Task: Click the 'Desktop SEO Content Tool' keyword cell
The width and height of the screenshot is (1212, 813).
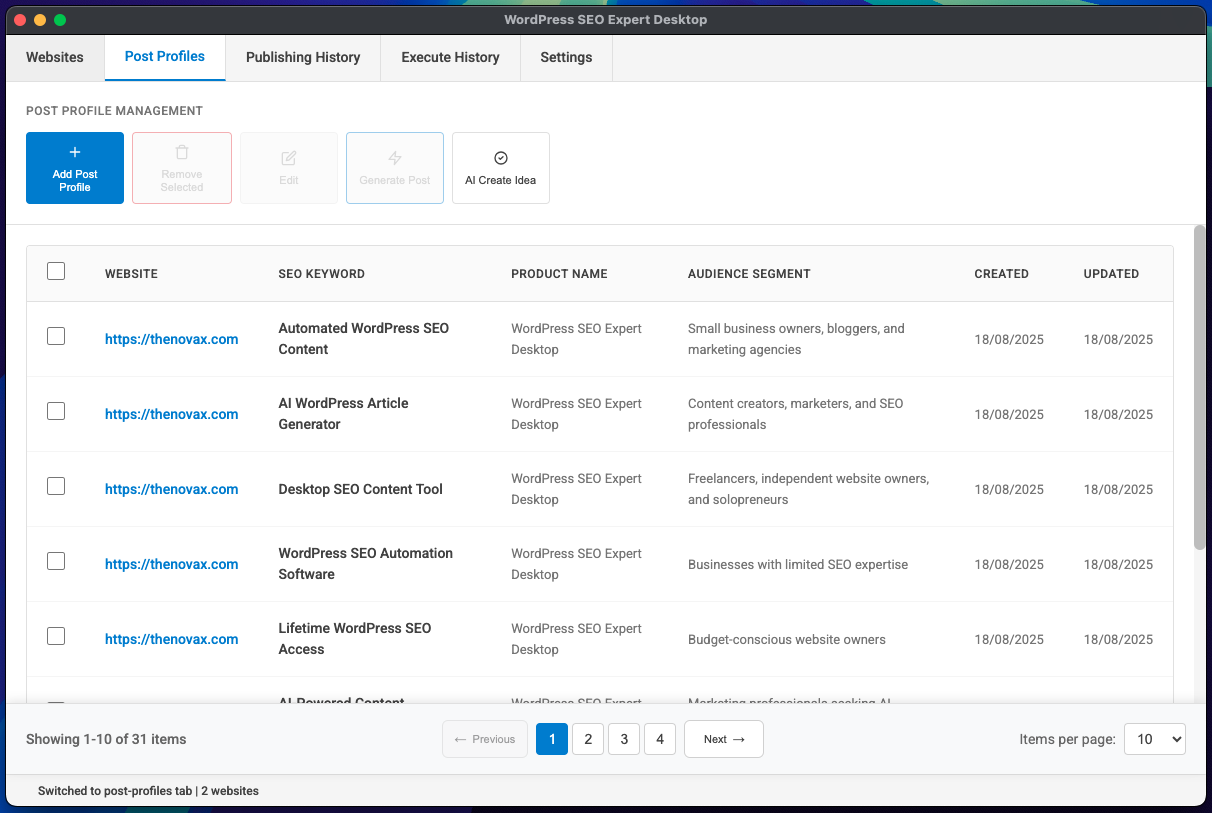Action: click(x=360, y=489)
